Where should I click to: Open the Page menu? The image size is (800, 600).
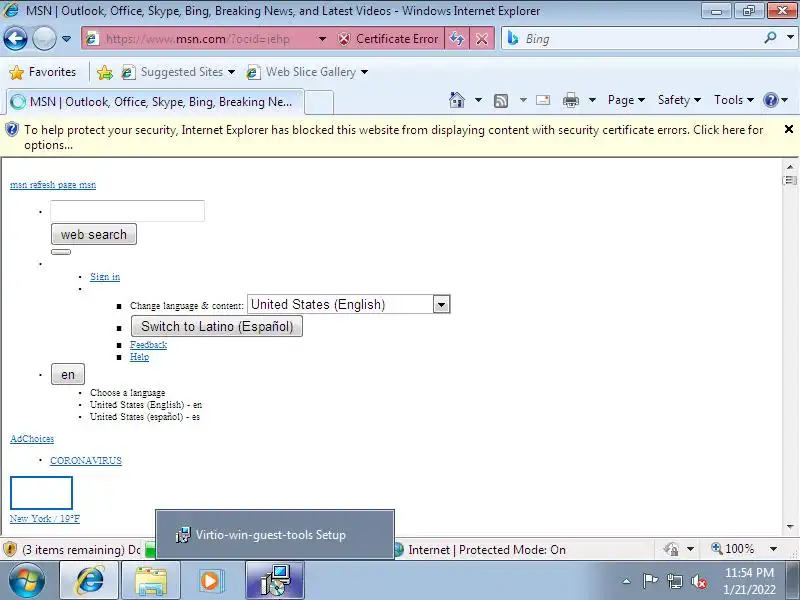(626, 100)
